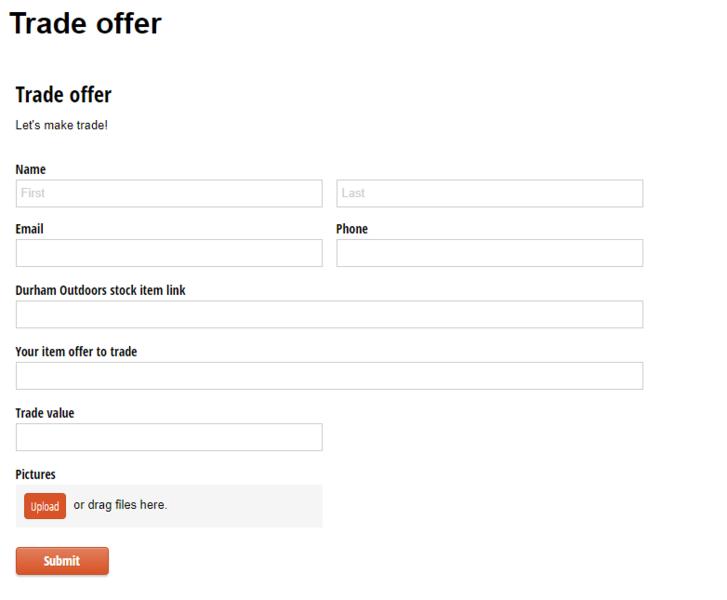Focus the Email text box
Image resolution: width=727 pixels, height=600 pixels.
pyautogui.click(x=169, y=253)
